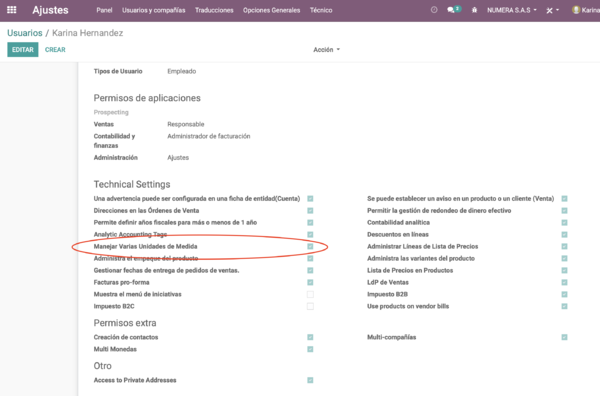Toggle Administra el empaque del producto checkbox

click(310, 259)
